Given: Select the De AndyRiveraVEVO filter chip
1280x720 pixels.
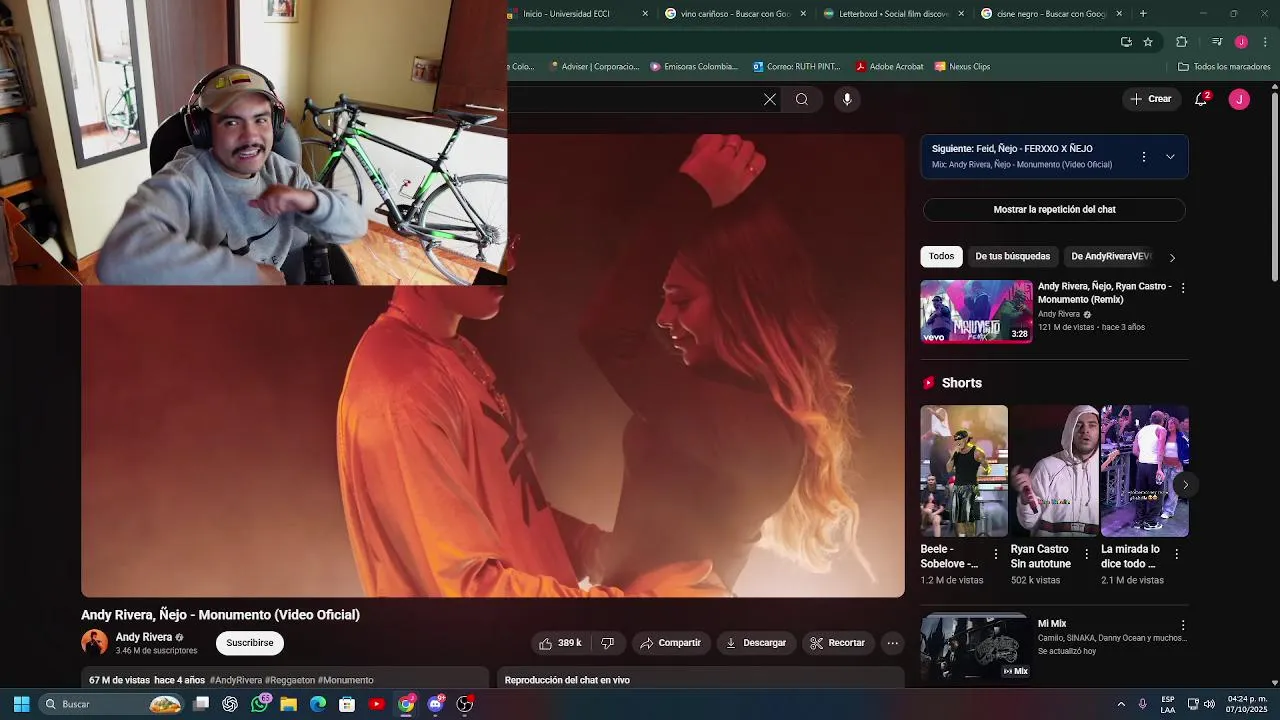Looking at the screenshot, I should pyautogui.click(x=1111, y=257).
